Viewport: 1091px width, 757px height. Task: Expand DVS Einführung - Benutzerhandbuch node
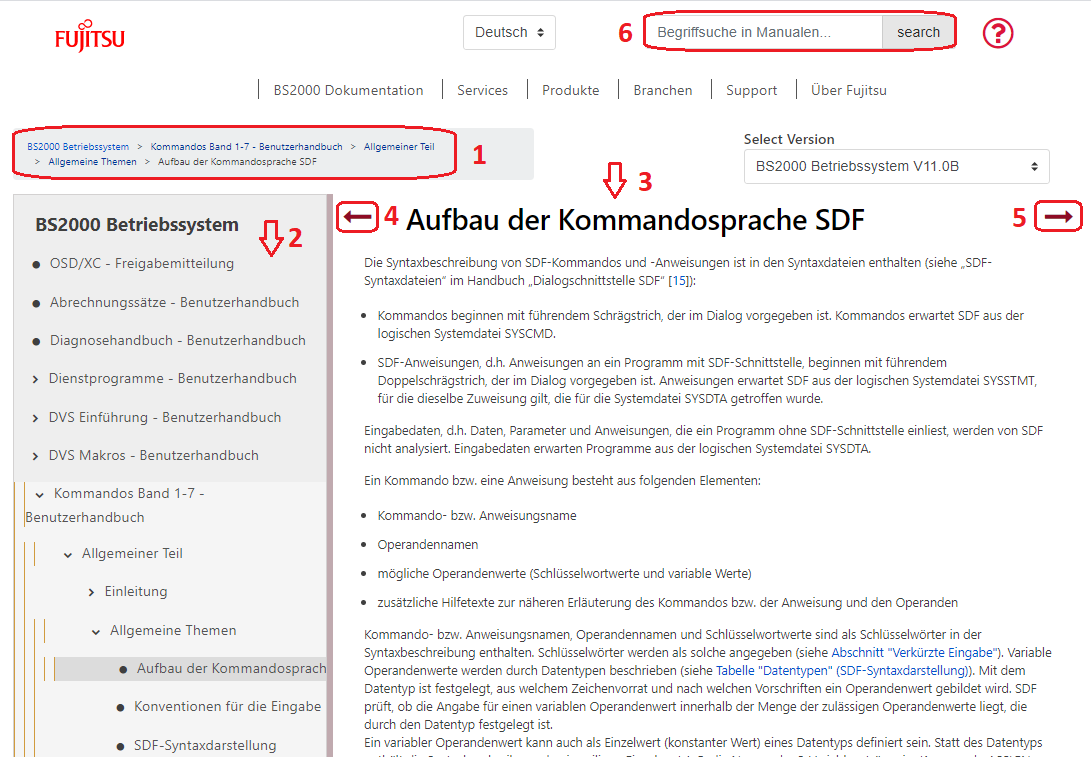(x=36, y=418)
